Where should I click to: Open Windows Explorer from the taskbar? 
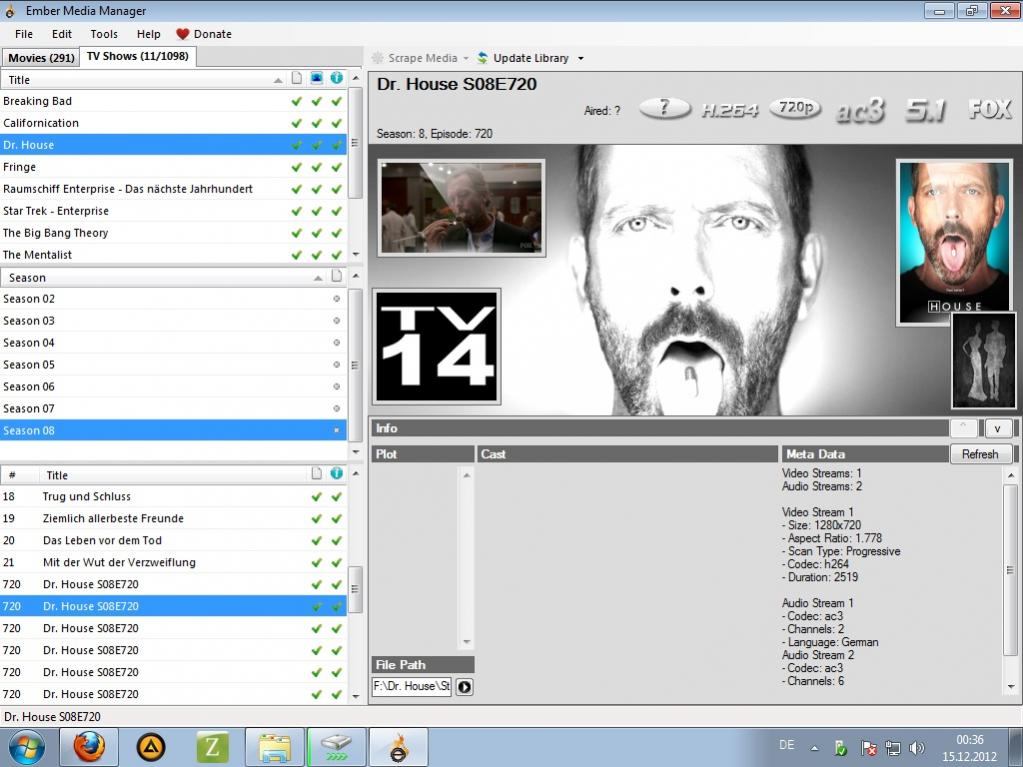275,747
